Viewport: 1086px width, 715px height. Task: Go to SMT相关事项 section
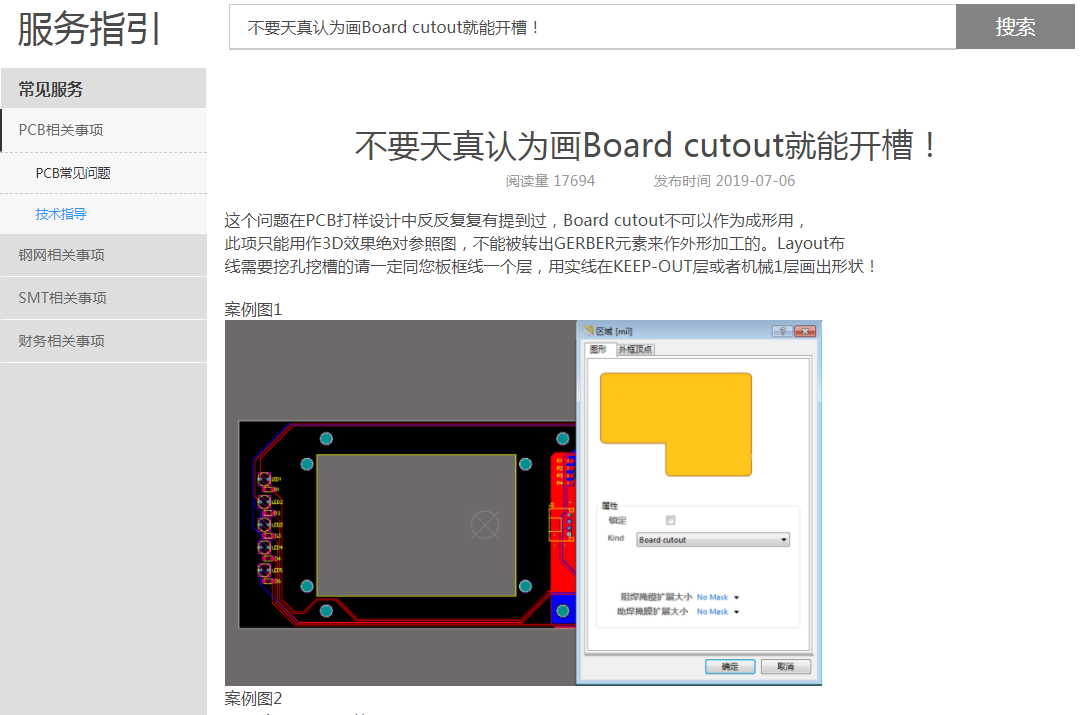[62, 298]
